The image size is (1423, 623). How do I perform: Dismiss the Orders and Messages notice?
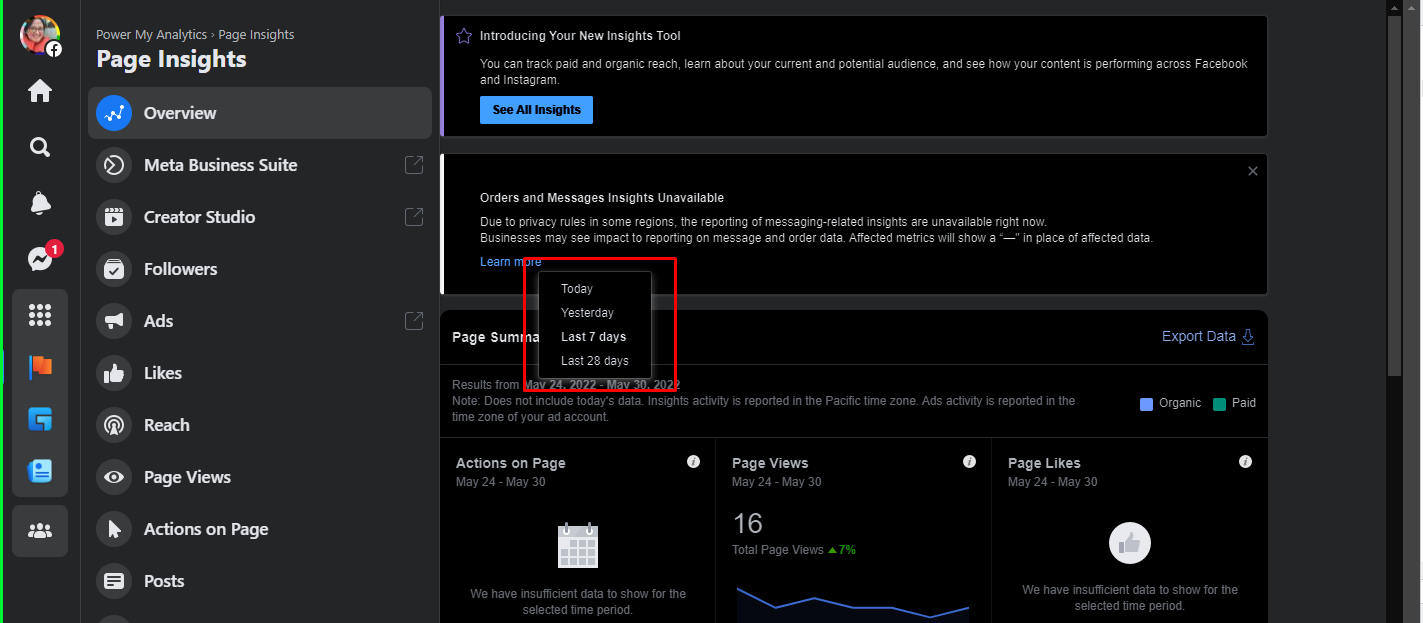pos(1252,171)
